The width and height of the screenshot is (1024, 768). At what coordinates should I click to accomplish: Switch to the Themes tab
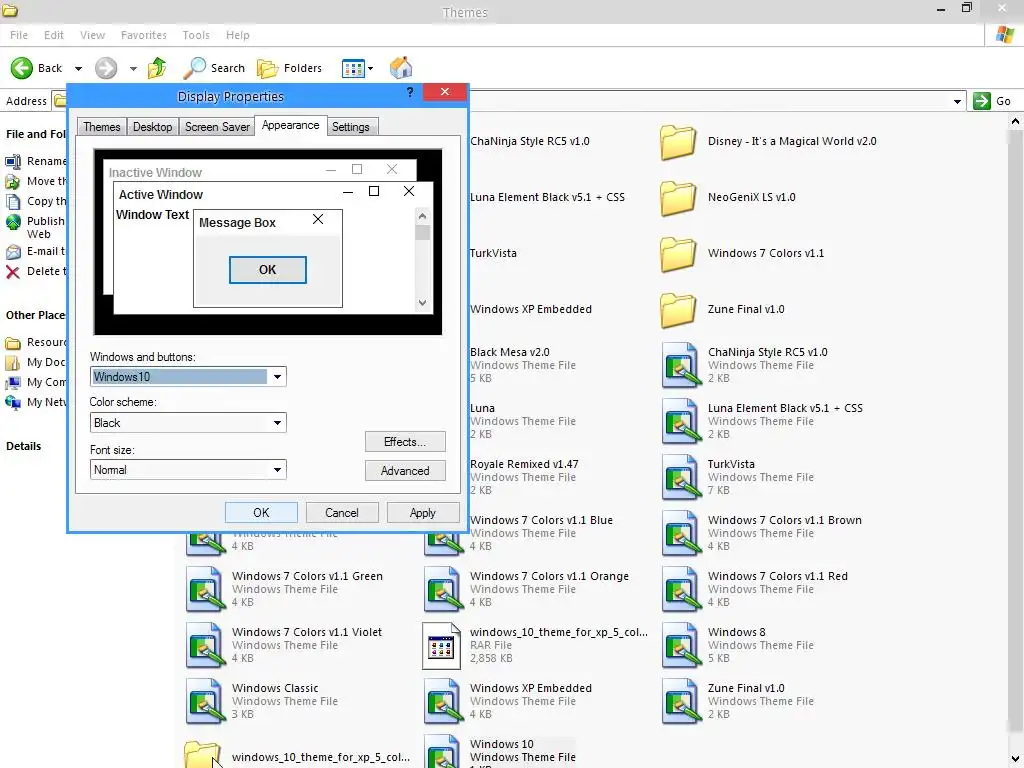pyautogui.click(x=102, y=127)
